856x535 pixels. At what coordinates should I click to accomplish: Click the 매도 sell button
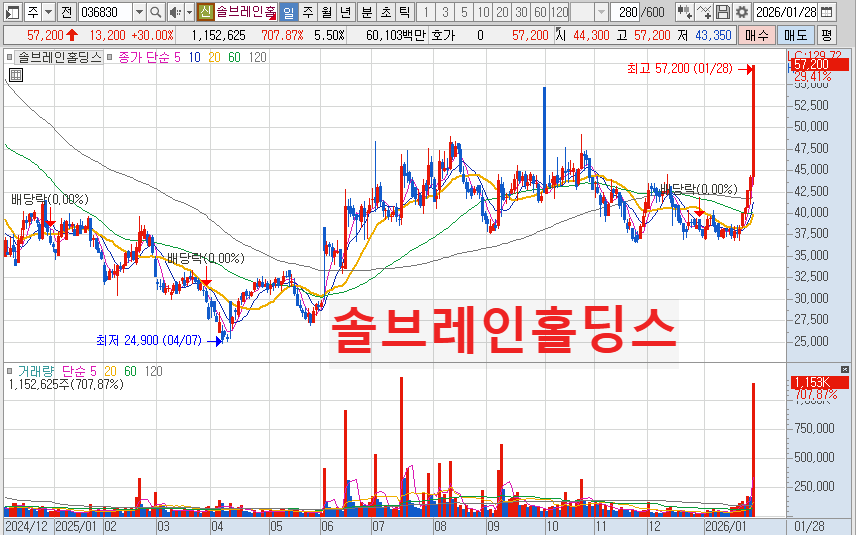pyautogui.click(x=795, y=35)
